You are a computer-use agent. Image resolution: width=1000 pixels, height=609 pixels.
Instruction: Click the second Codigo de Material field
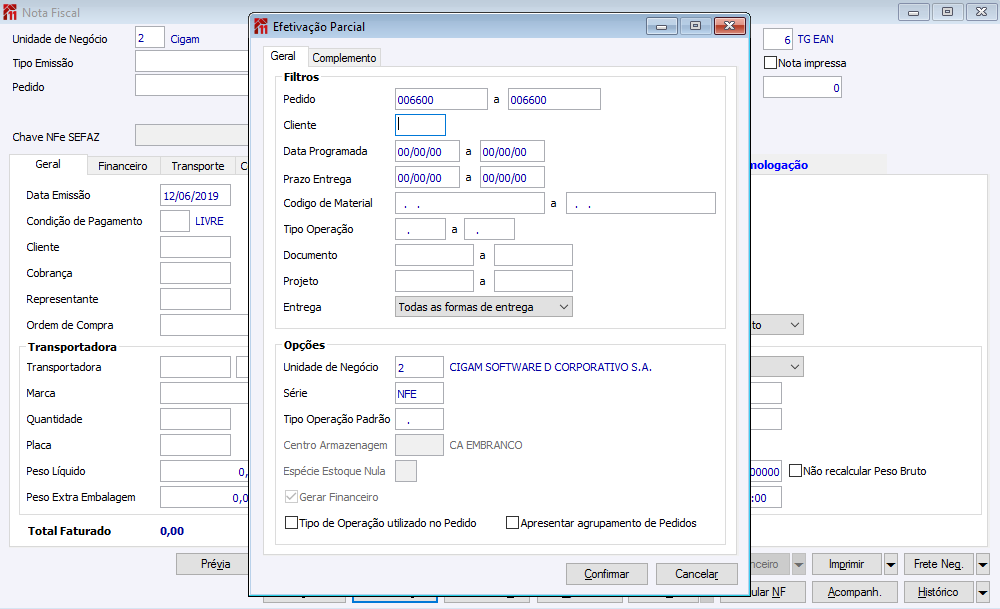(x=641, y=203)
